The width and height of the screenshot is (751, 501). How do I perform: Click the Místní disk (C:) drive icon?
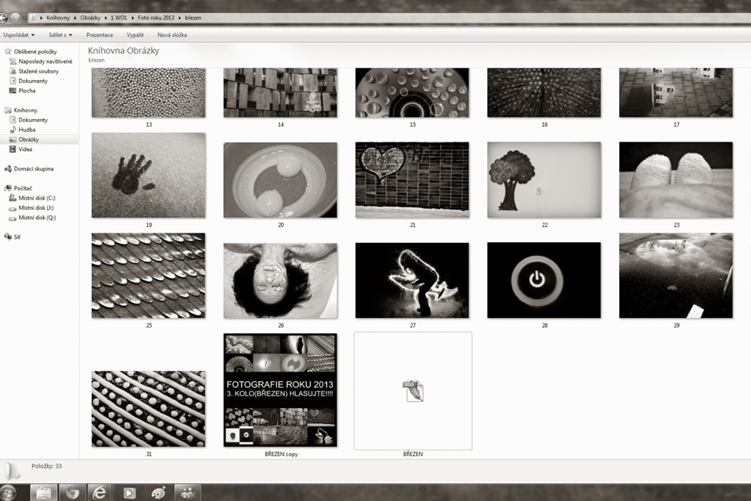click(13, 198)
